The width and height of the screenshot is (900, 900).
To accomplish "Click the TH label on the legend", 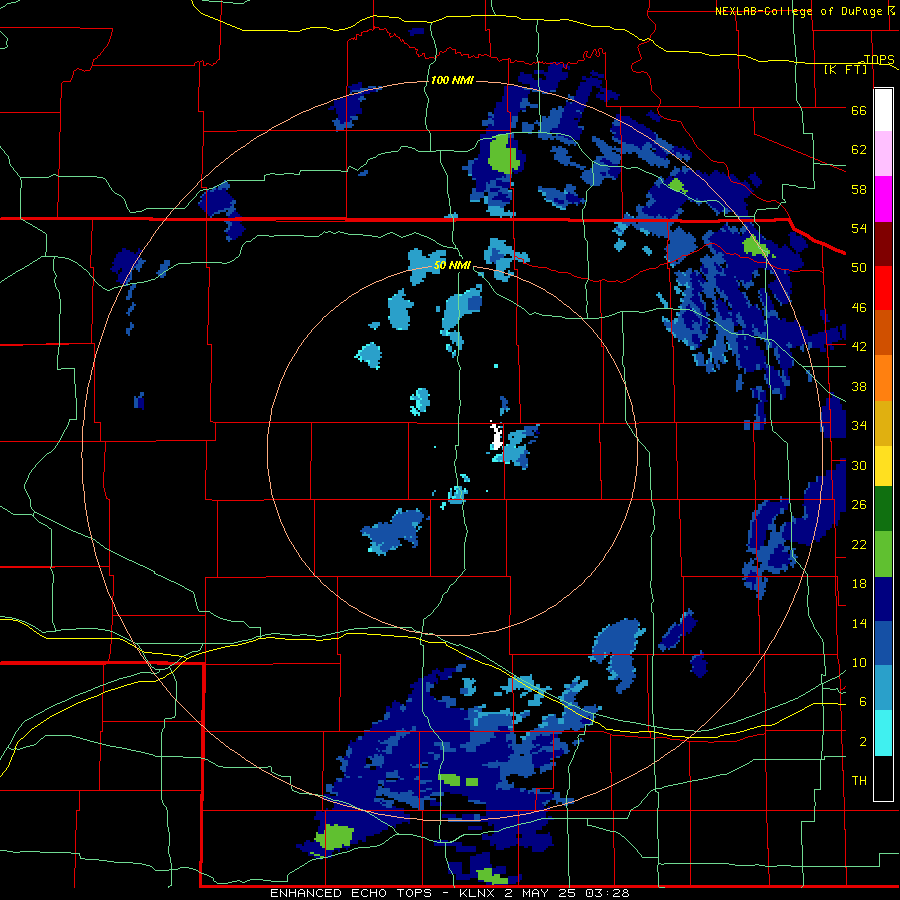I will (859, 781).
